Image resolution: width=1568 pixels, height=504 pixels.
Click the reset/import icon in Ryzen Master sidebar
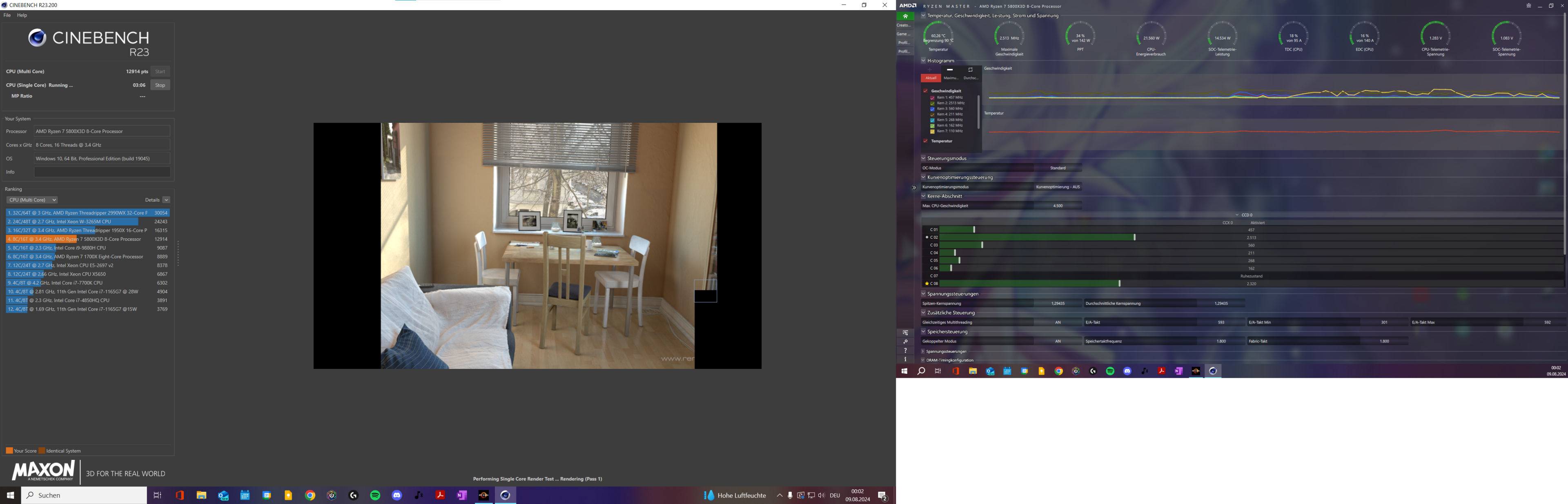[x=905, y=333]
